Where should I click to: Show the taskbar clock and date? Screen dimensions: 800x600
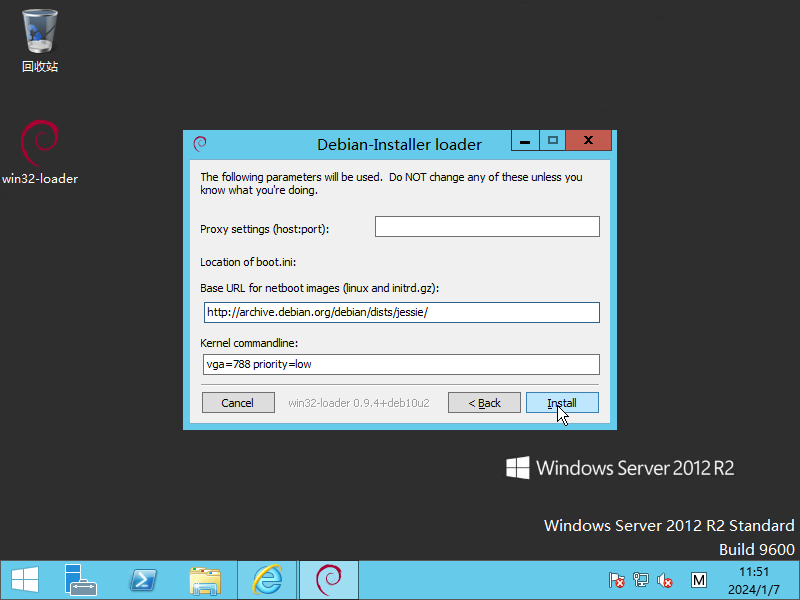coord(754,581)
